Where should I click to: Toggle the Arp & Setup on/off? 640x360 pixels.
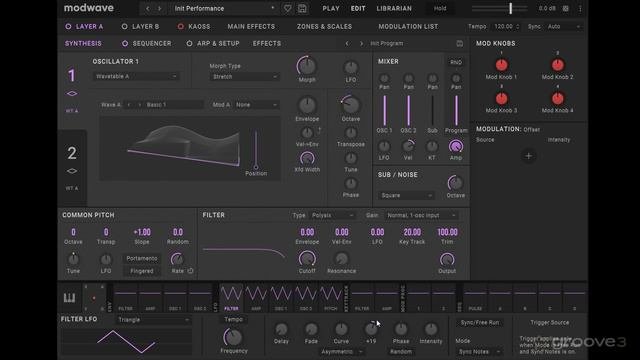click(189, 43)
